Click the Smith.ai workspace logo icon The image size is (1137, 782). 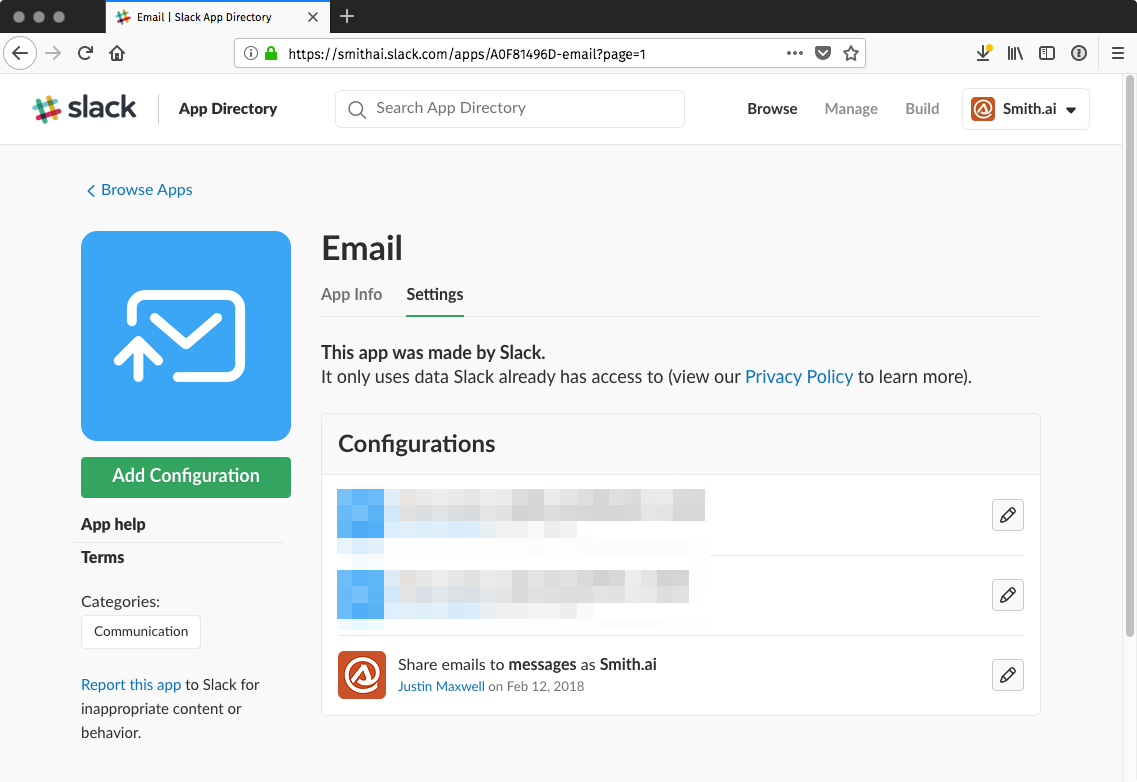tap(983, 109)
